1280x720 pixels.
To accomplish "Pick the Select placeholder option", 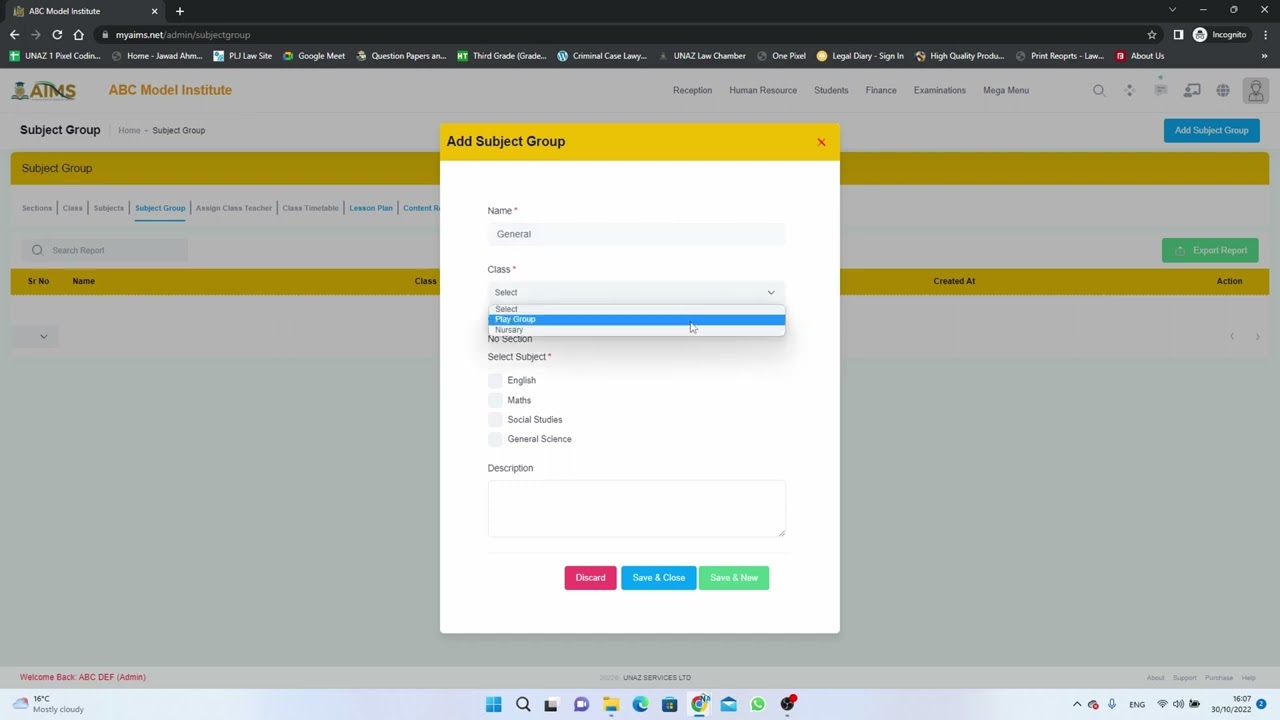I will click(x=636, y=309).
